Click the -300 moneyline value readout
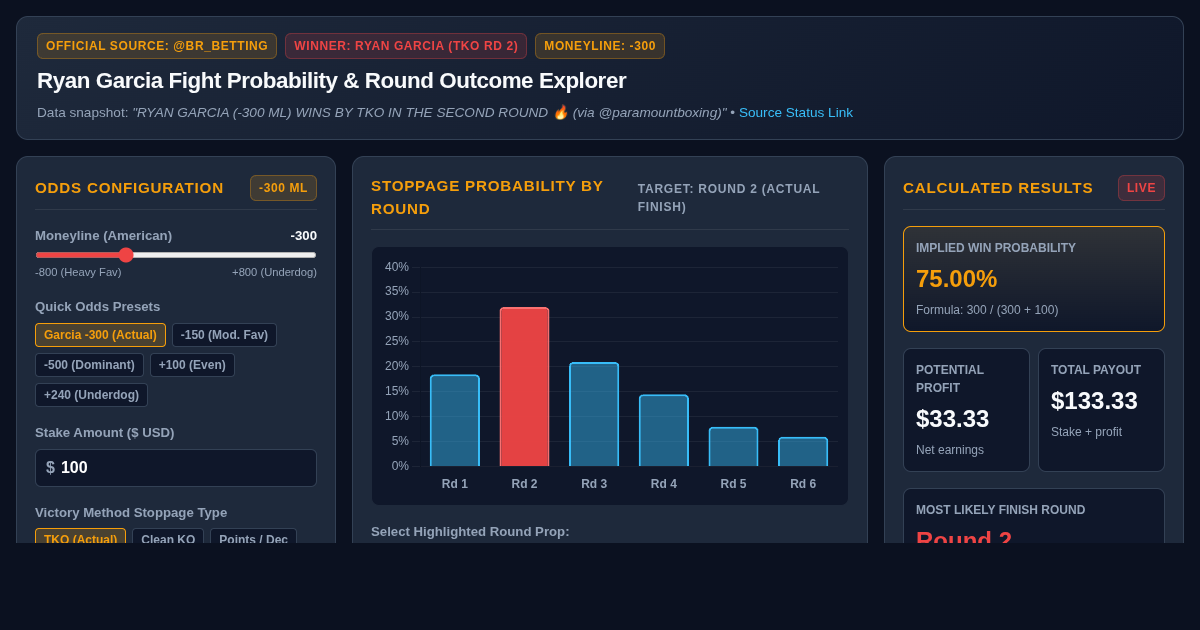This screenshot has height=630, width=1200. 304,236
